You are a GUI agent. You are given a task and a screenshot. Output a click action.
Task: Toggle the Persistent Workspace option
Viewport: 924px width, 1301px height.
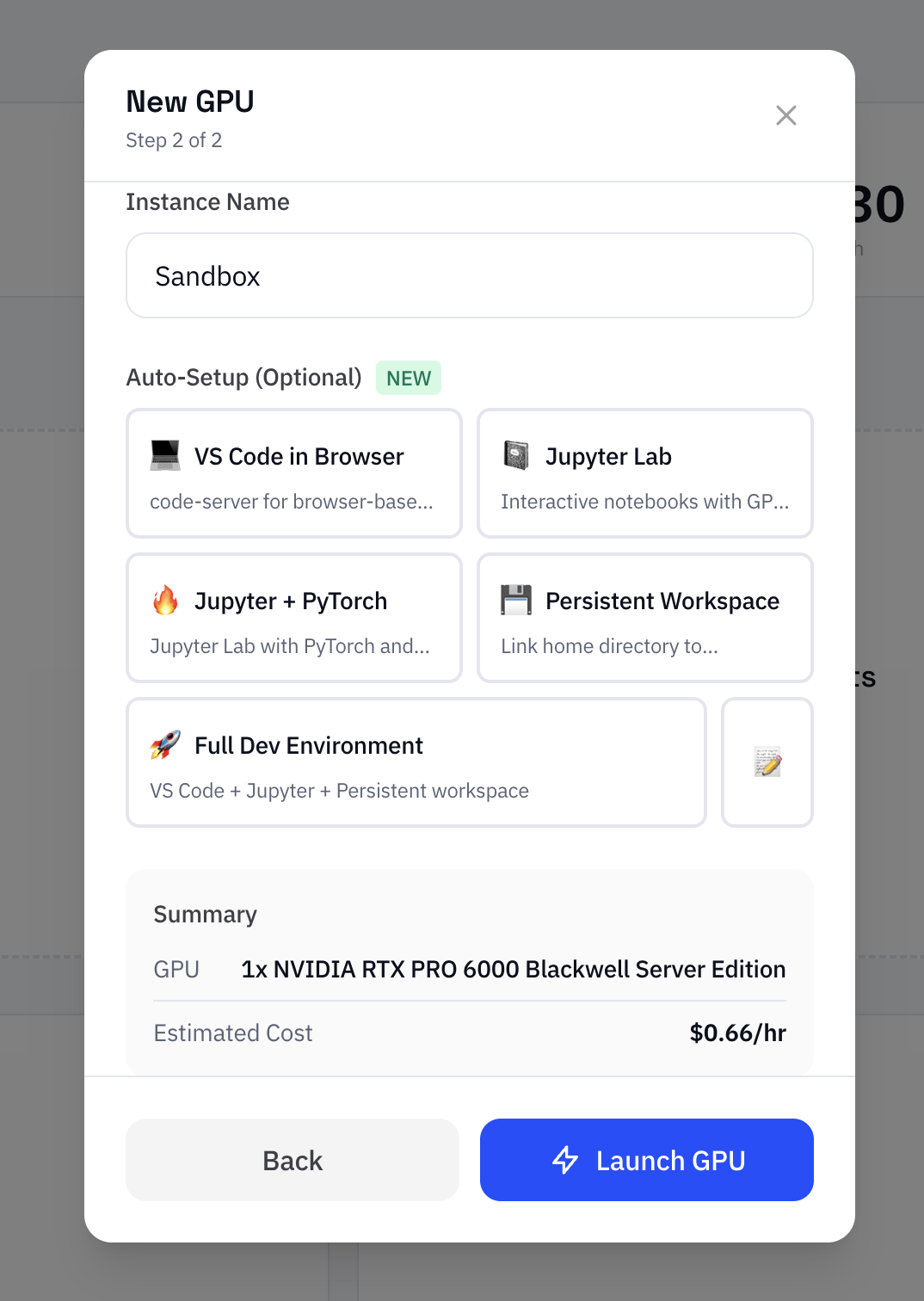(x=645, y=618)
